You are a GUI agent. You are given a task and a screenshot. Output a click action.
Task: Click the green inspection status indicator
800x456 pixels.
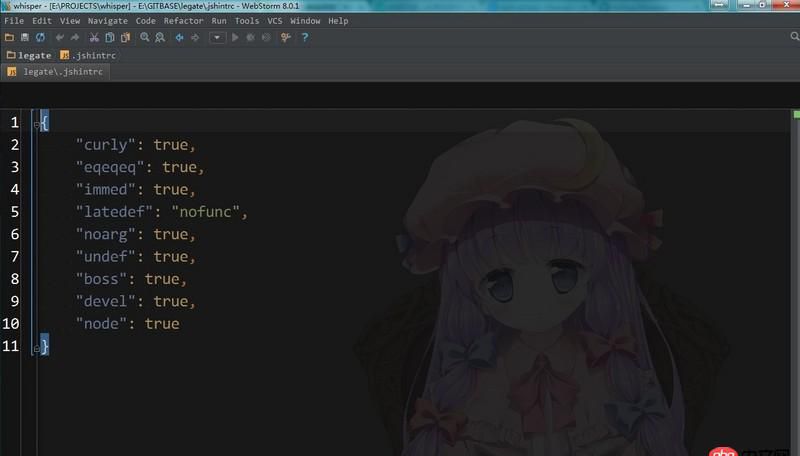(796, 115)
